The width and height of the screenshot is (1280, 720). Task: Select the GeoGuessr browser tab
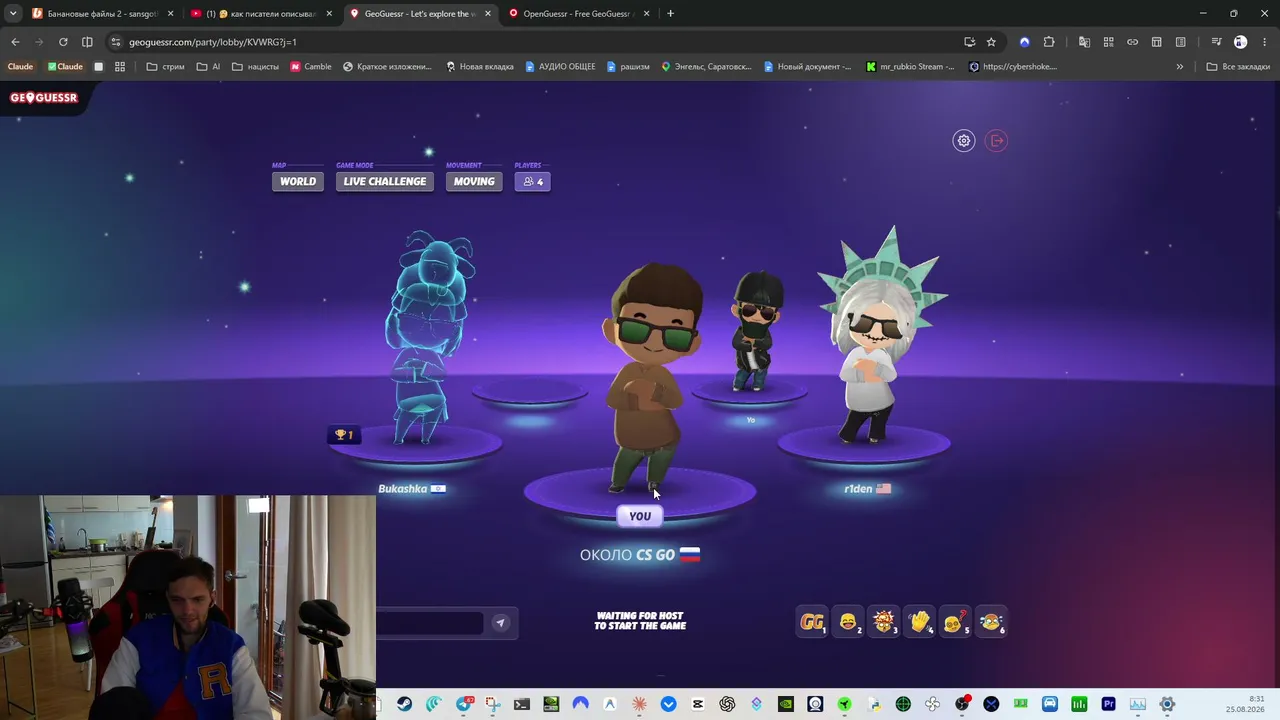pyautogui.click(x=420, y=14)
